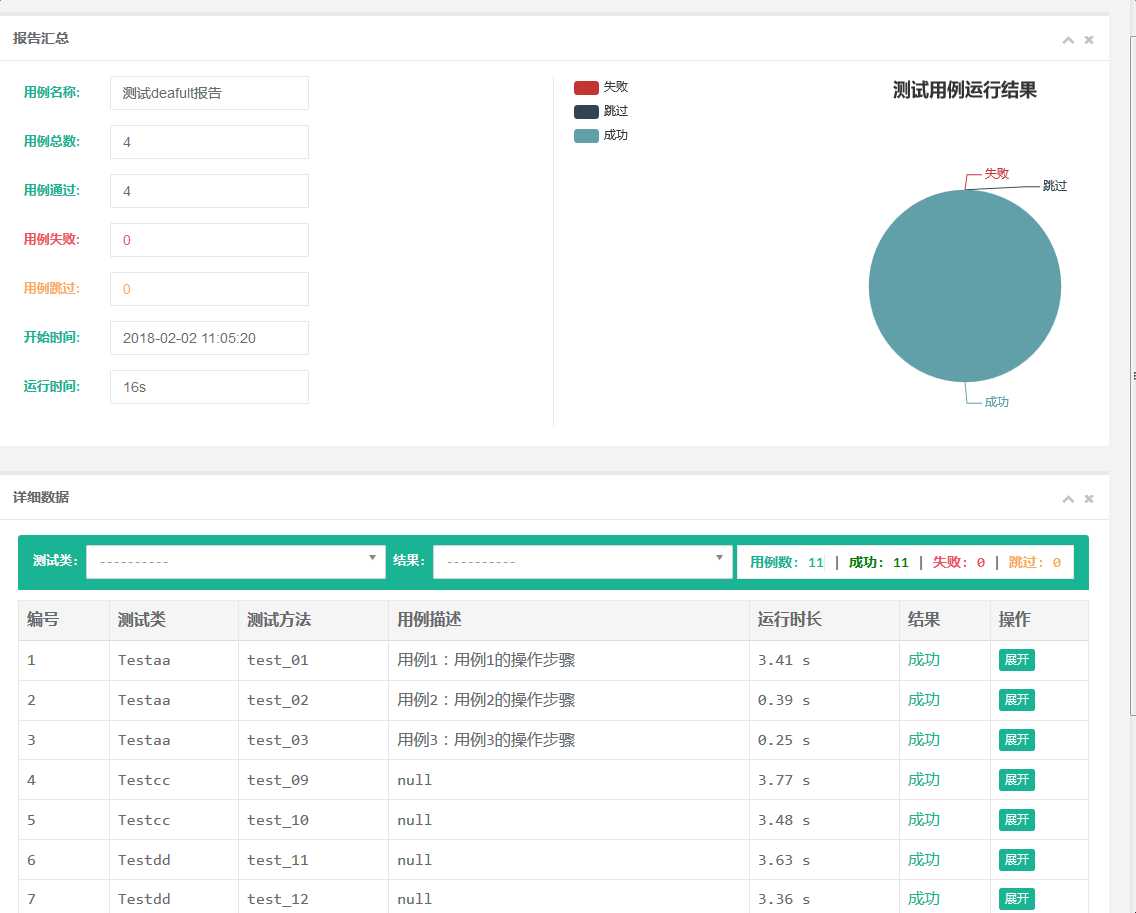The width and height of the screenshot is (1136, 913).
Task: Collapse the 报告汇总 panel with chevron icon
Action: [x=1068, y=40]
